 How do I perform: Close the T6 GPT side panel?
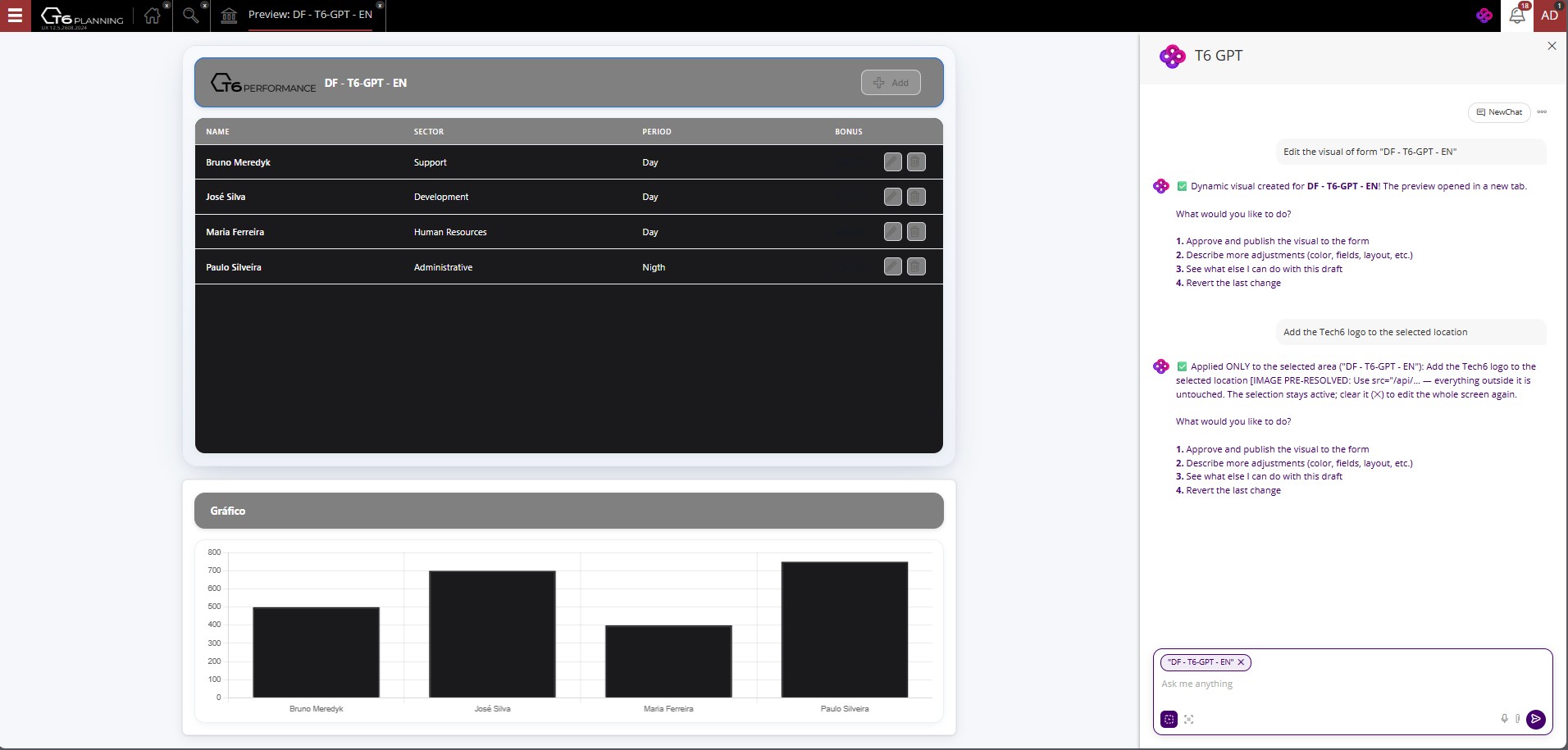point(1552,46)
